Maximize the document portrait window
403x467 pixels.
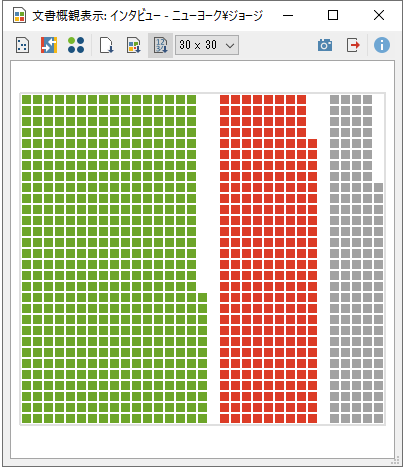333,15
